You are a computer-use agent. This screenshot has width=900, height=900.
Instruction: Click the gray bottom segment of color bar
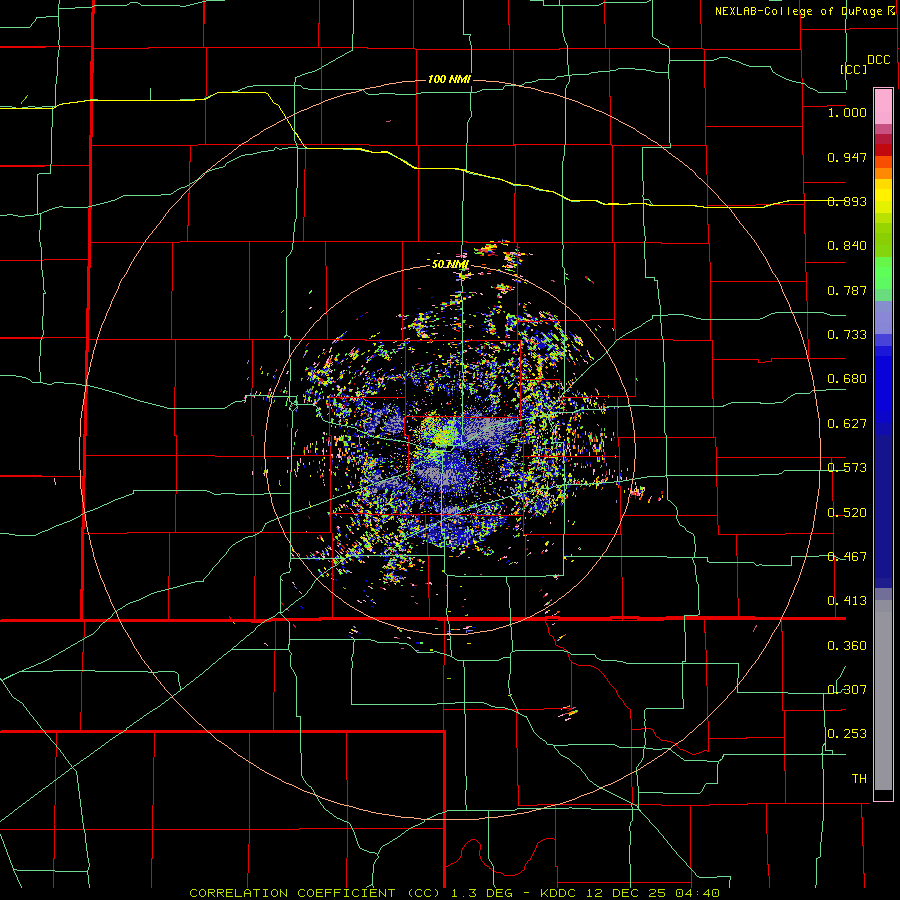pyautogui.click(x=883, y=695)
